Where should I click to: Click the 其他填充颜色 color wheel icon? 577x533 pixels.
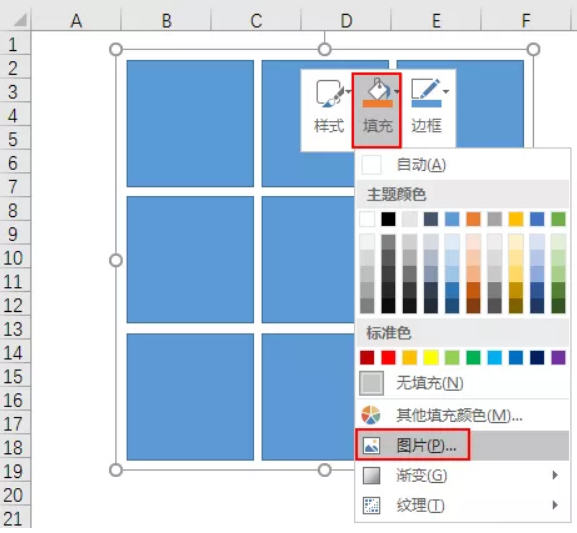[371, 415]
